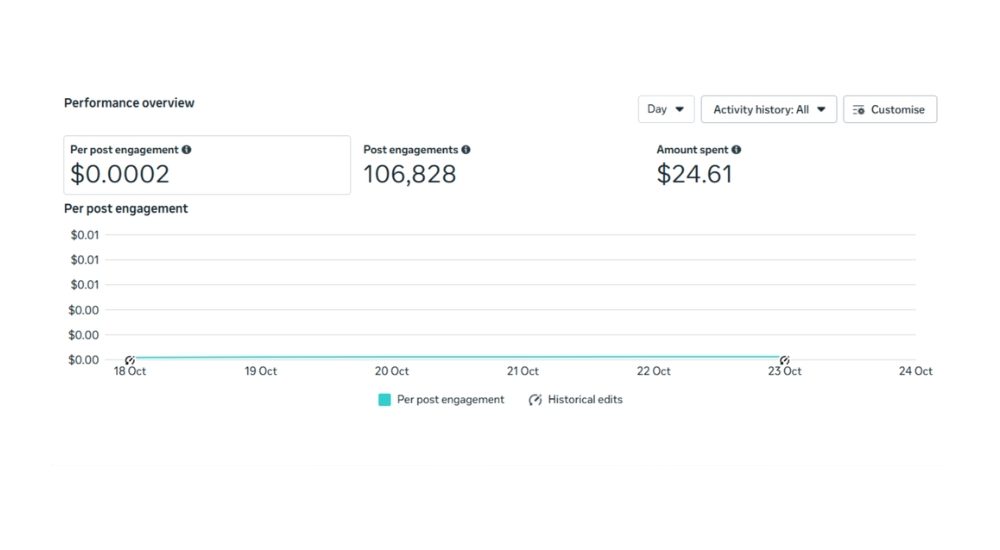The width and height of the screenshot is (1000, 550).
Task: Toggle Historical edits text in chart legend
Action: tap(585, 400)
